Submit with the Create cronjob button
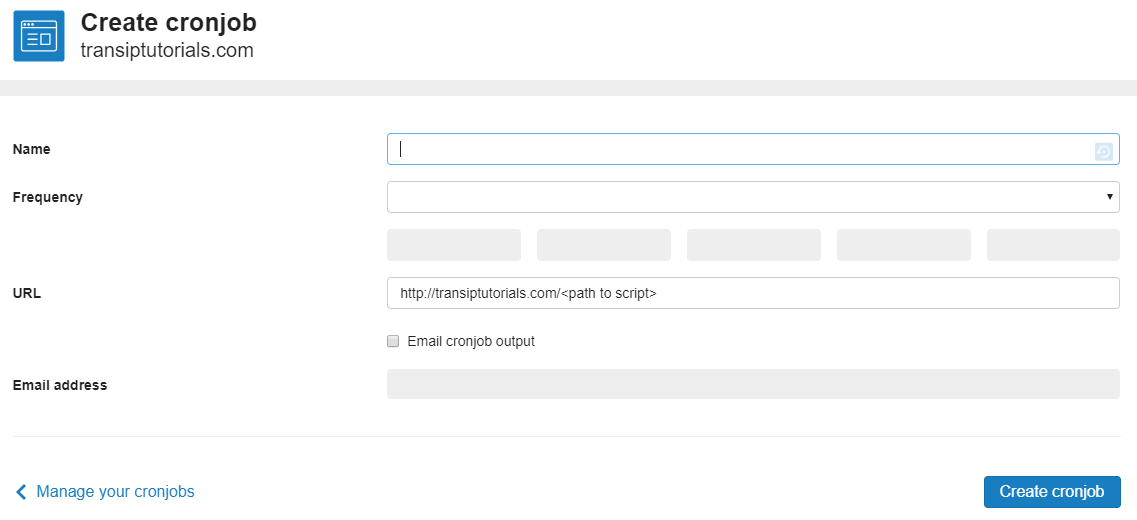 point(1052,492)
